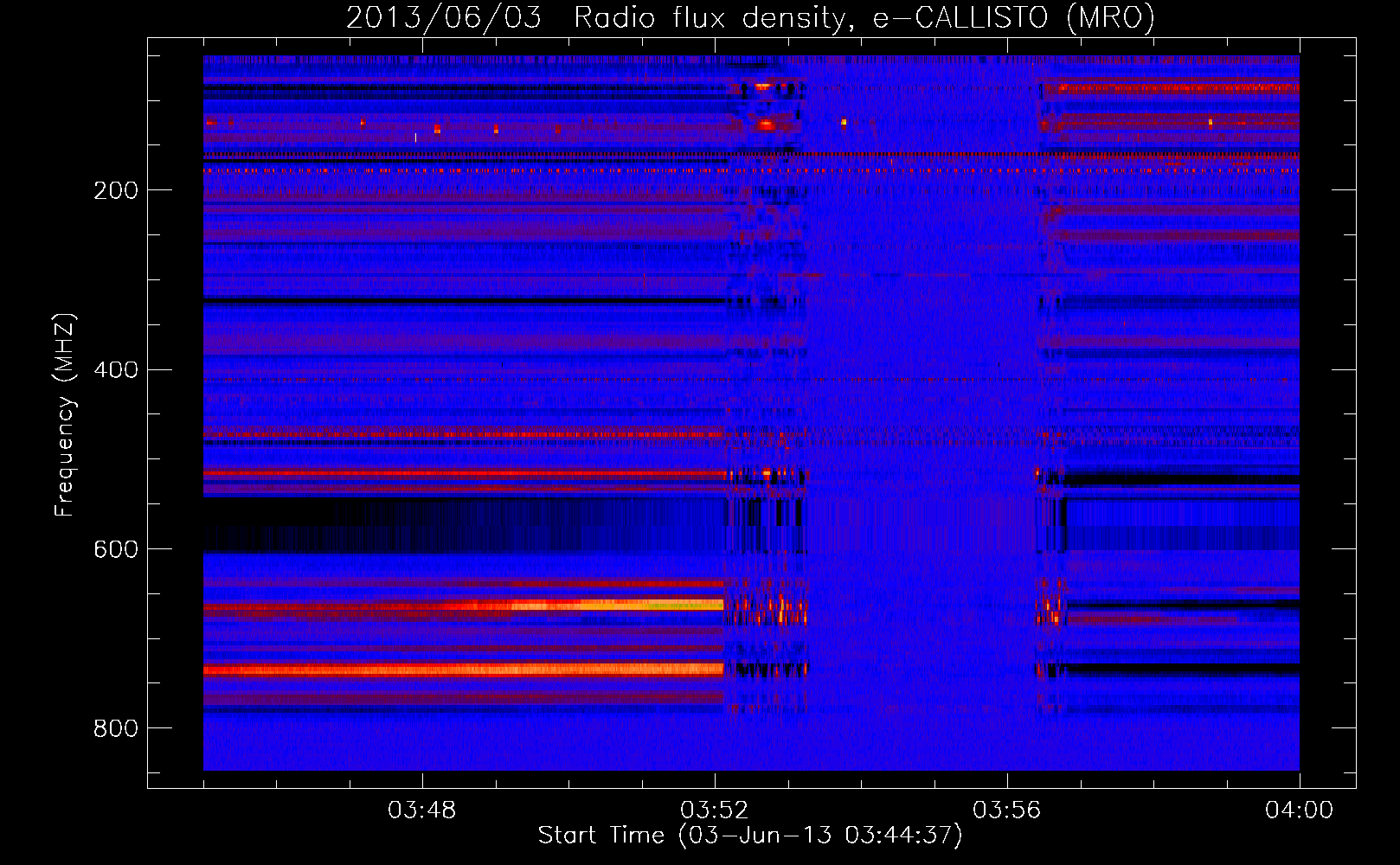Click the '200' frequency axis label

click(116, 190)
